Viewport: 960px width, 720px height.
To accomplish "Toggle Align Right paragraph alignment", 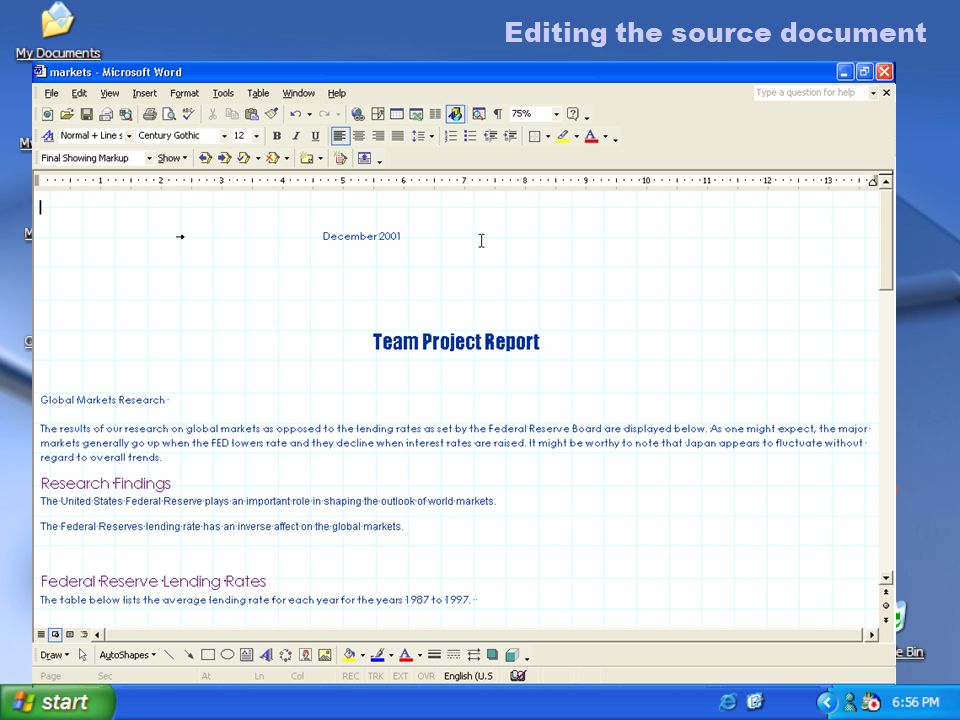I will (x=379, y=136).
